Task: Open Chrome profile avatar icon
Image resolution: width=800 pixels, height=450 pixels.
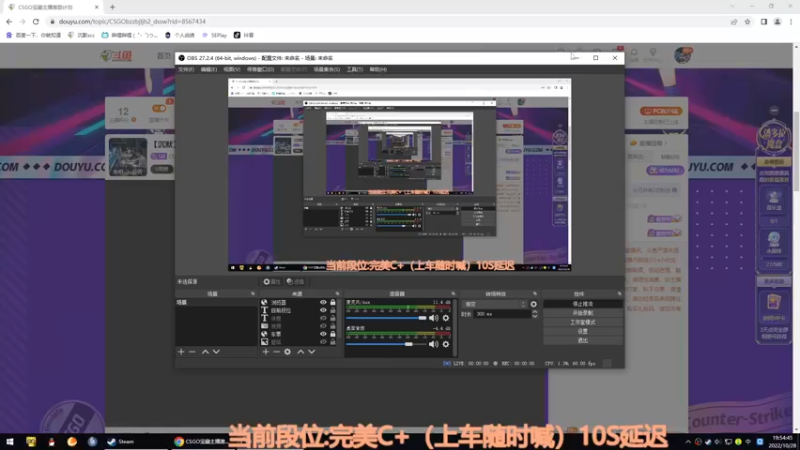Action: (x=777, y=21)
